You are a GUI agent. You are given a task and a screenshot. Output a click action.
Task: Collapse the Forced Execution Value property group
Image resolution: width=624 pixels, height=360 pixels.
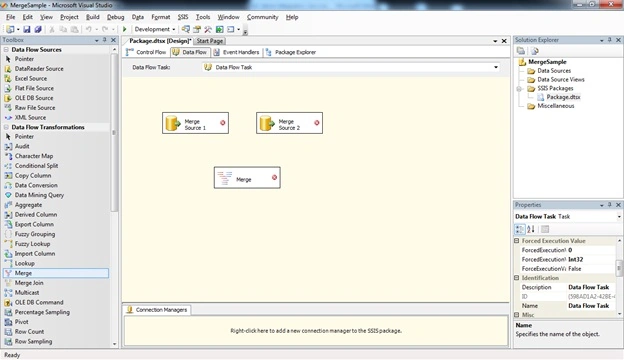coord(517,241)
